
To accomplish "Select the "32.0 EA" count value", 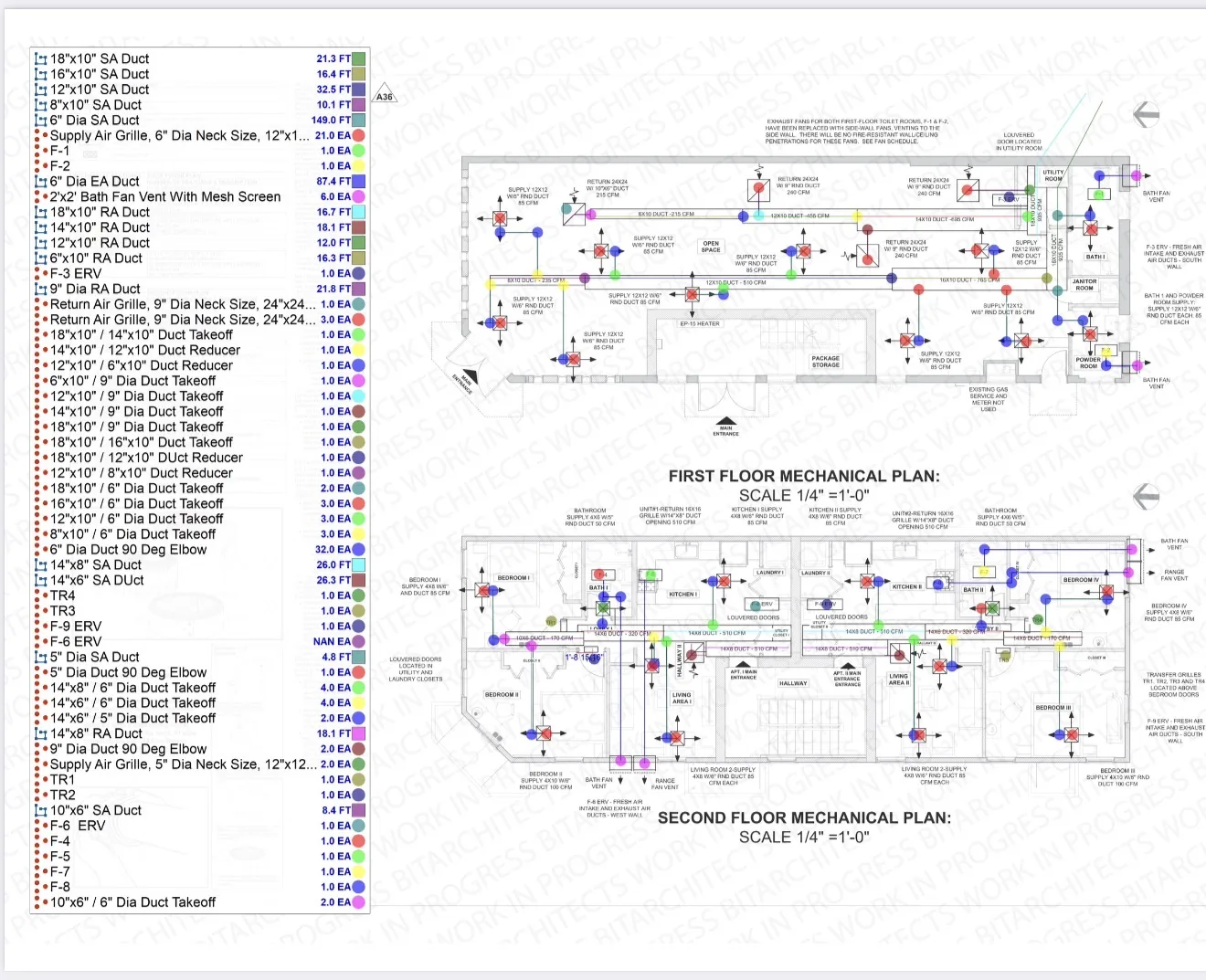I will tap(333, 549).
